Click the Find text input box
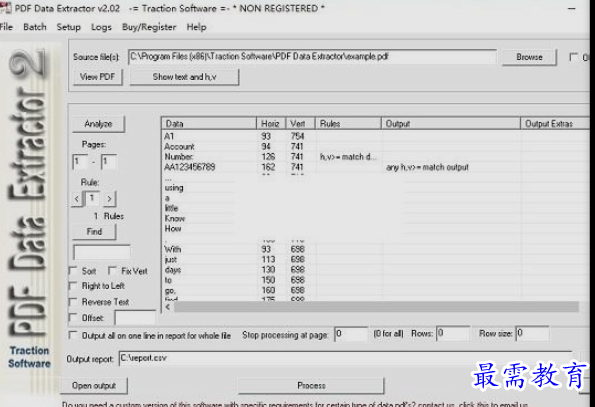The image size is (595, 407). (102, 252)
